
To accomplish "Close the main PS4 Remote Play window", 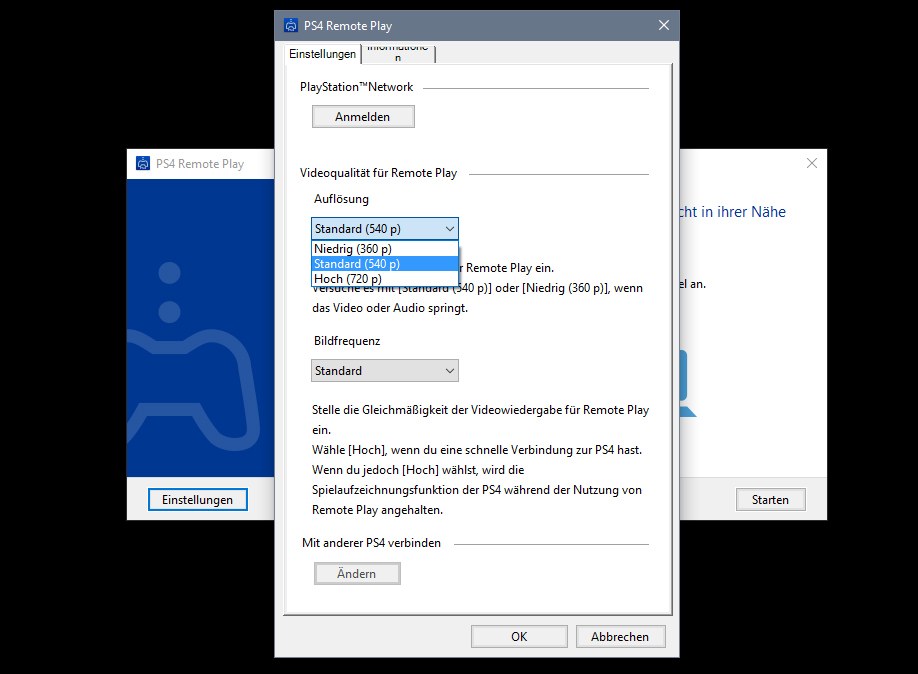I will click(x=811, y=163).
